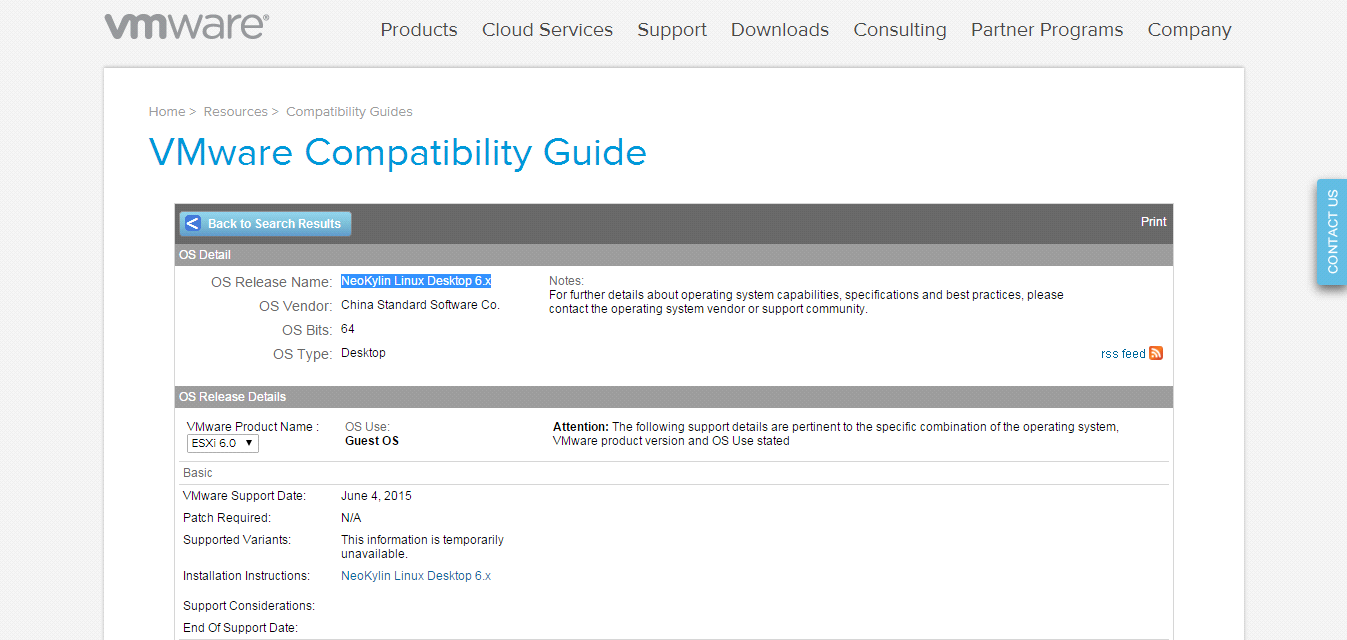Click the June 4, 2015 support date
Screen dimensions: 1347x640
(376, 496)
